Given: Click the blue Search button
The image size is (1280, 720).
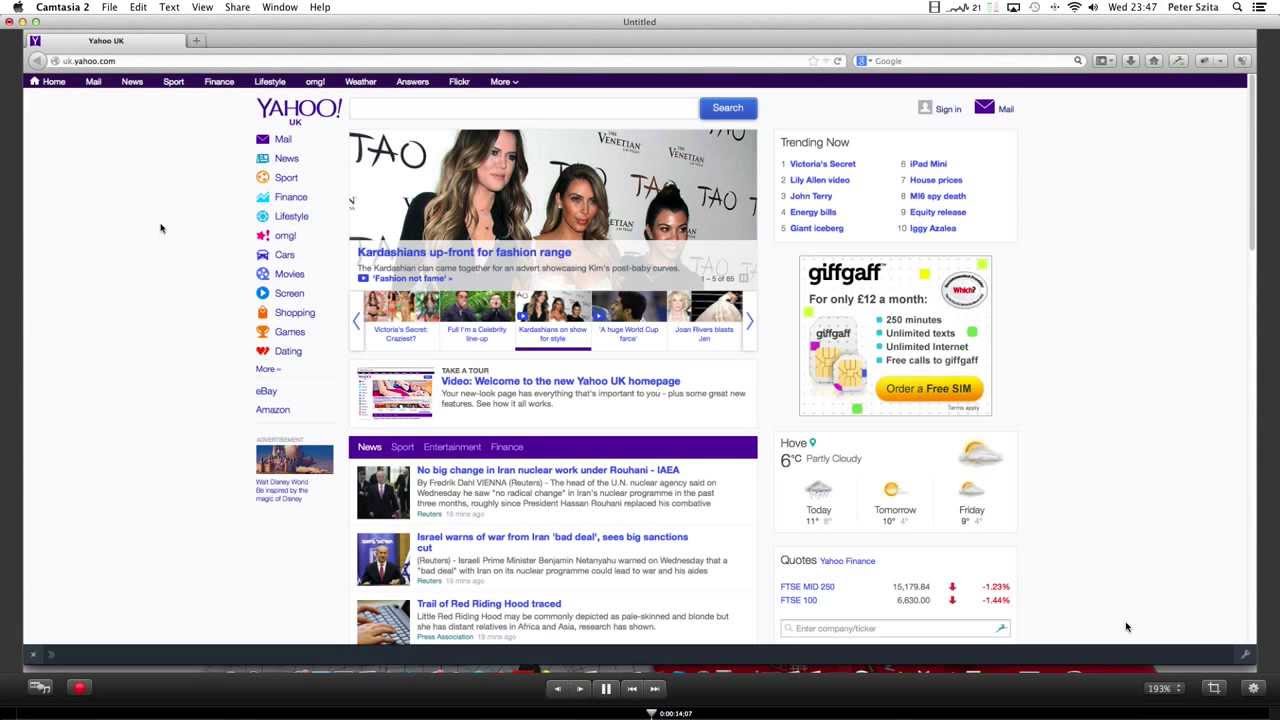Looking at the screenshot, I should (728, 108).
